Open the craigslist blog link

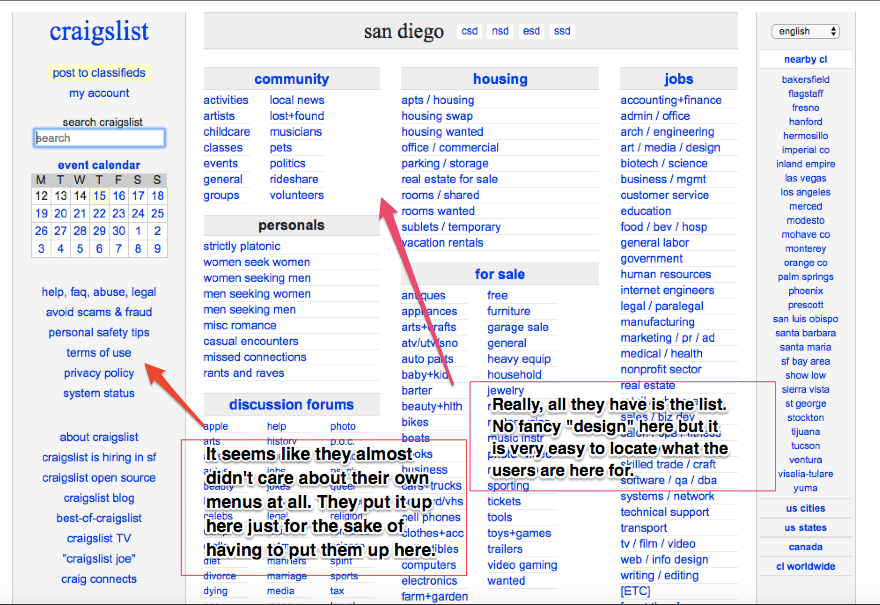(99, 498)
